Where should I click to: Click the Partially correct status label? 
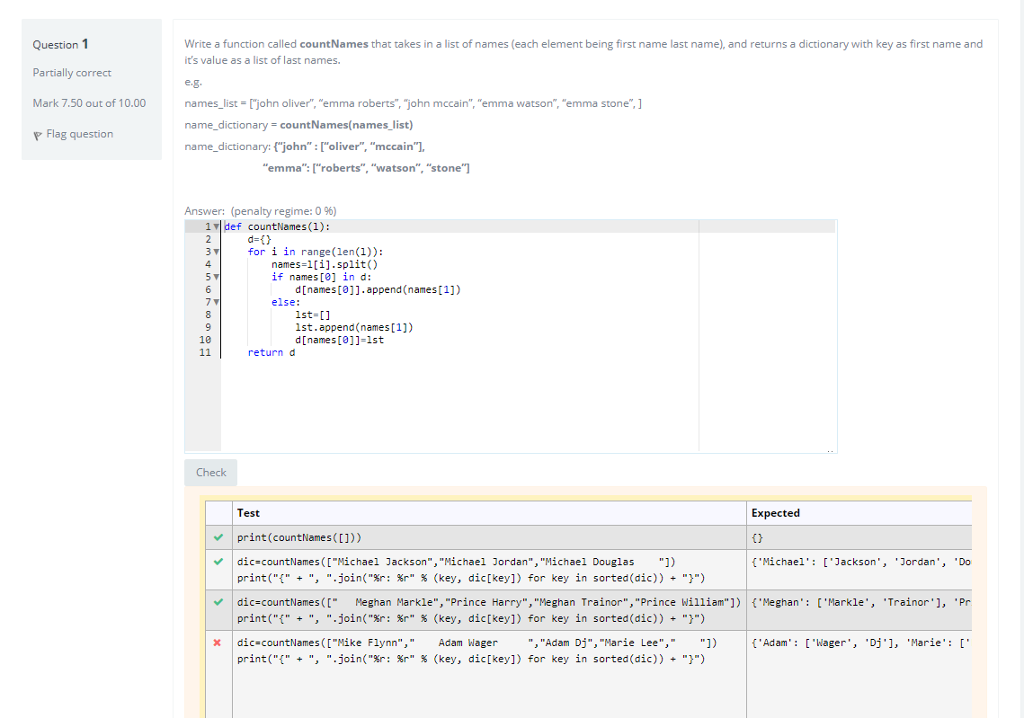[x=72, y=72]
